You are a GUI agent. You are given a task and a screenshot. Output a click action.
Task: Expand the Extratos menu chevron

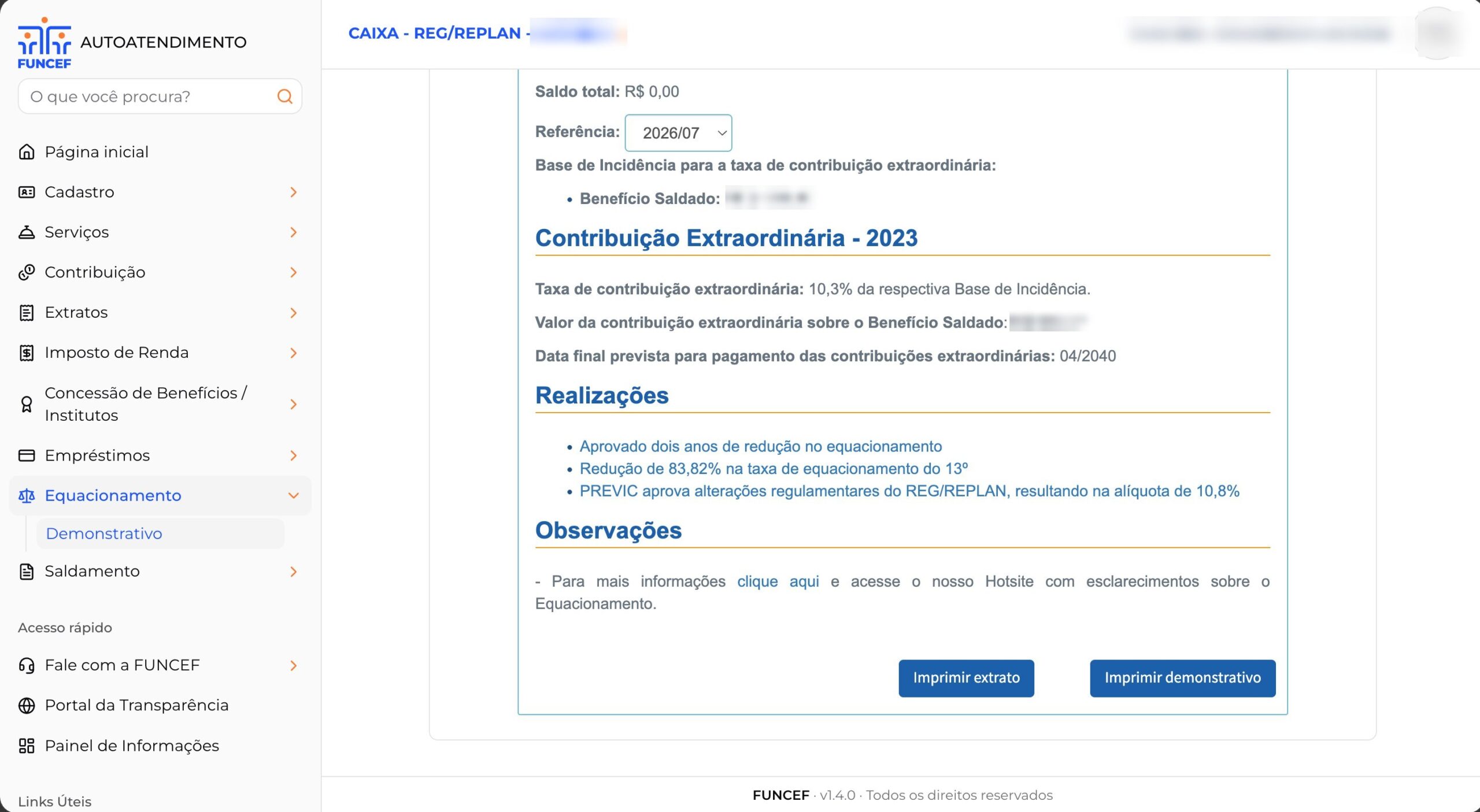coord(294,313)
